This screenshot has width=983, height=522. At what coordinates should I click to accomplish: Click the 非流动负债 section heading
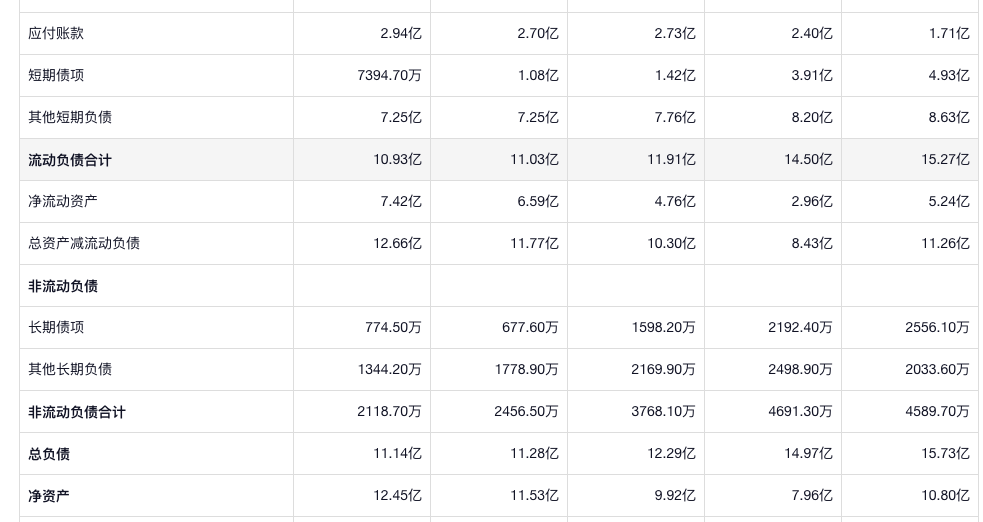click(63, 286)
